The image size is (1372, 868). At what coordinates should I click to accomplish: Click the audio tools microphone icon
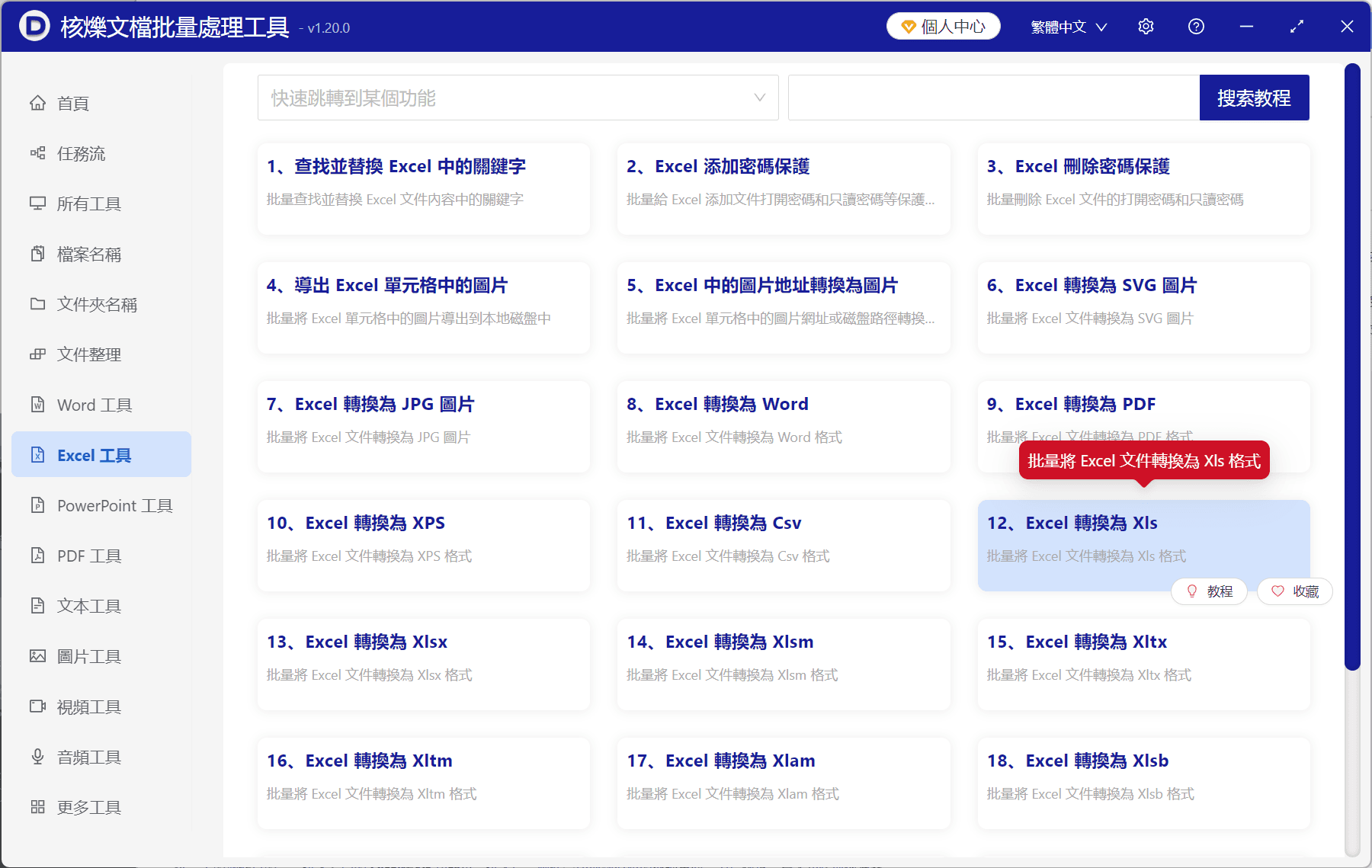tap(37, 757)
